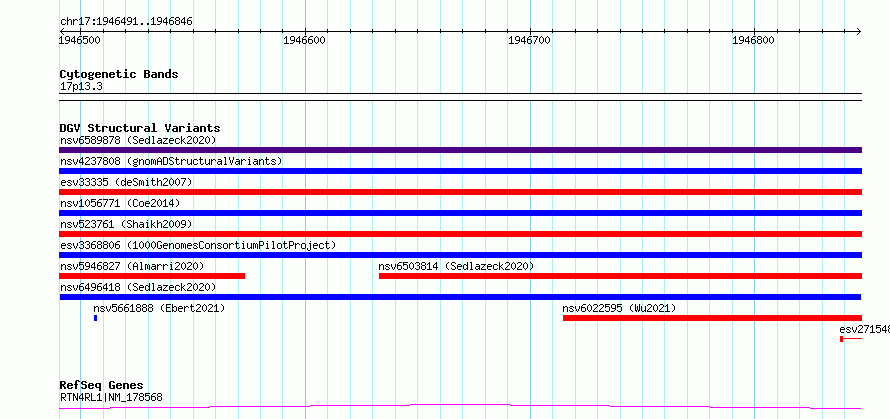This screenshot has width=890, height=419.
Task: Open the DGV Structural Variants track title
Action: click(x=140, y=128)
